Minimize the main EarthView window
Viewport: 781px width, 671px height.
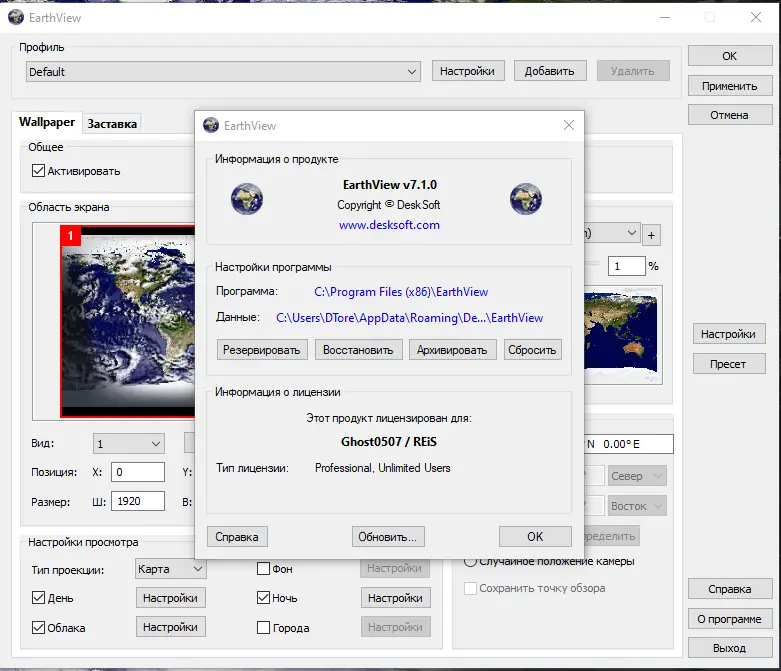(x=665, y=17)
